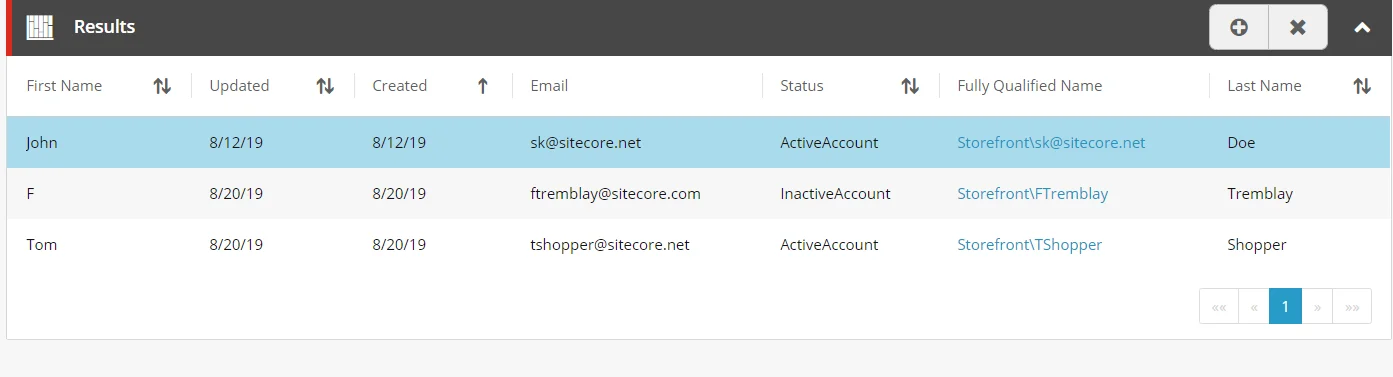Viewport: 1393px width, 377px height.
Task: Sort by Last Name column arrows
Action: pyautogui.click(x=1362, y=86)
